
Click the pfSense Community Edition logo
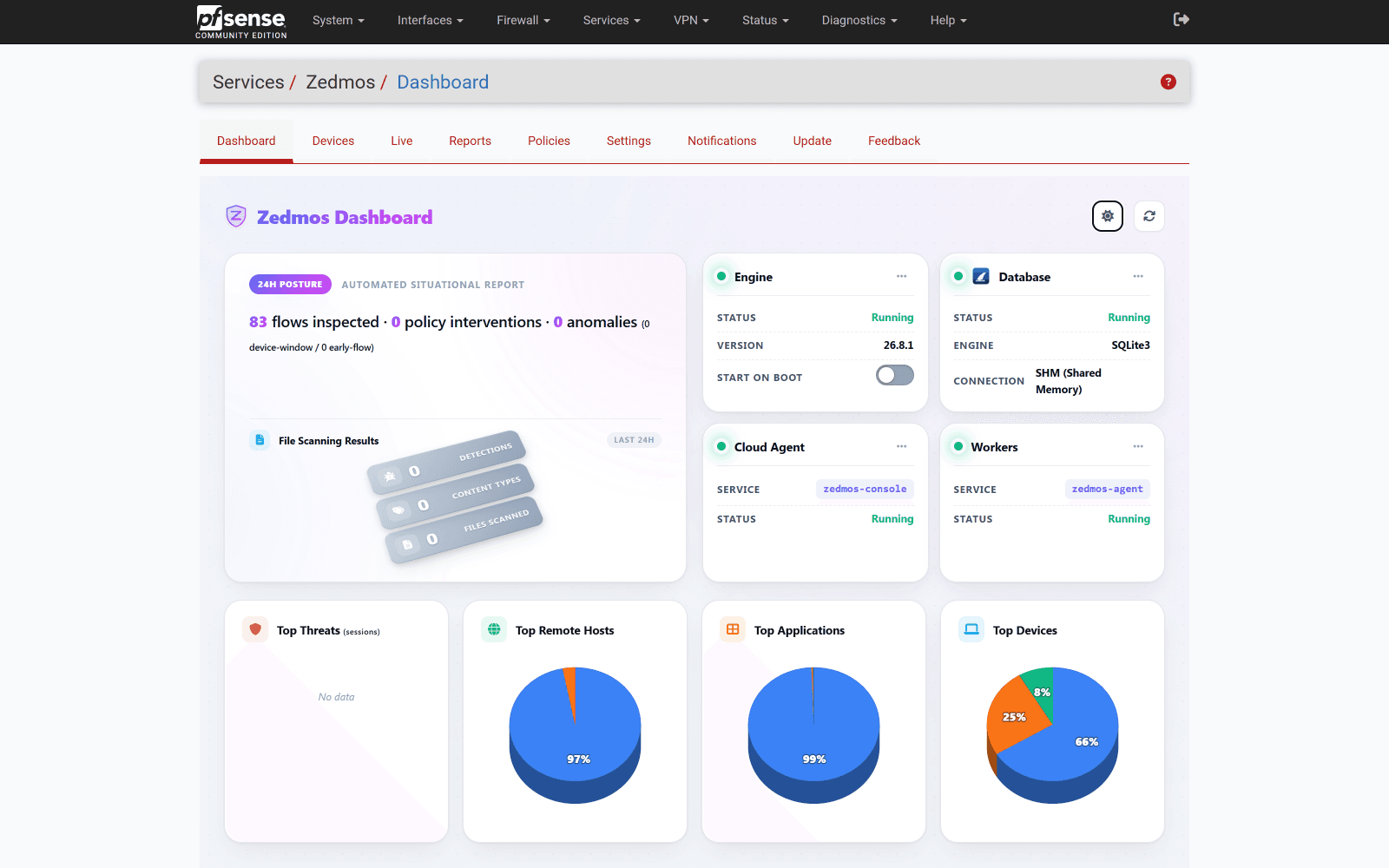tap(241, 22)
